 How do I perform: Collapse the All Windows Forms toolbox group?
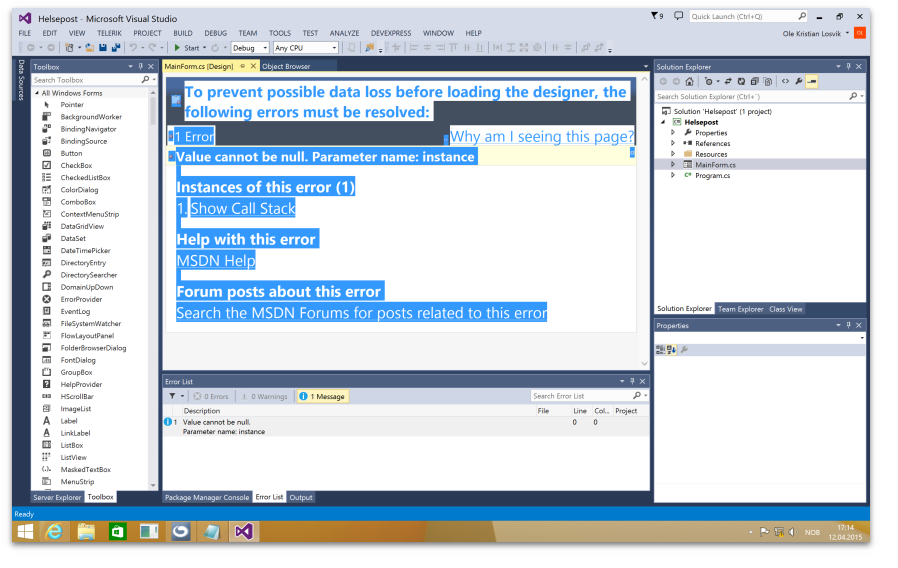click(37, 93)
